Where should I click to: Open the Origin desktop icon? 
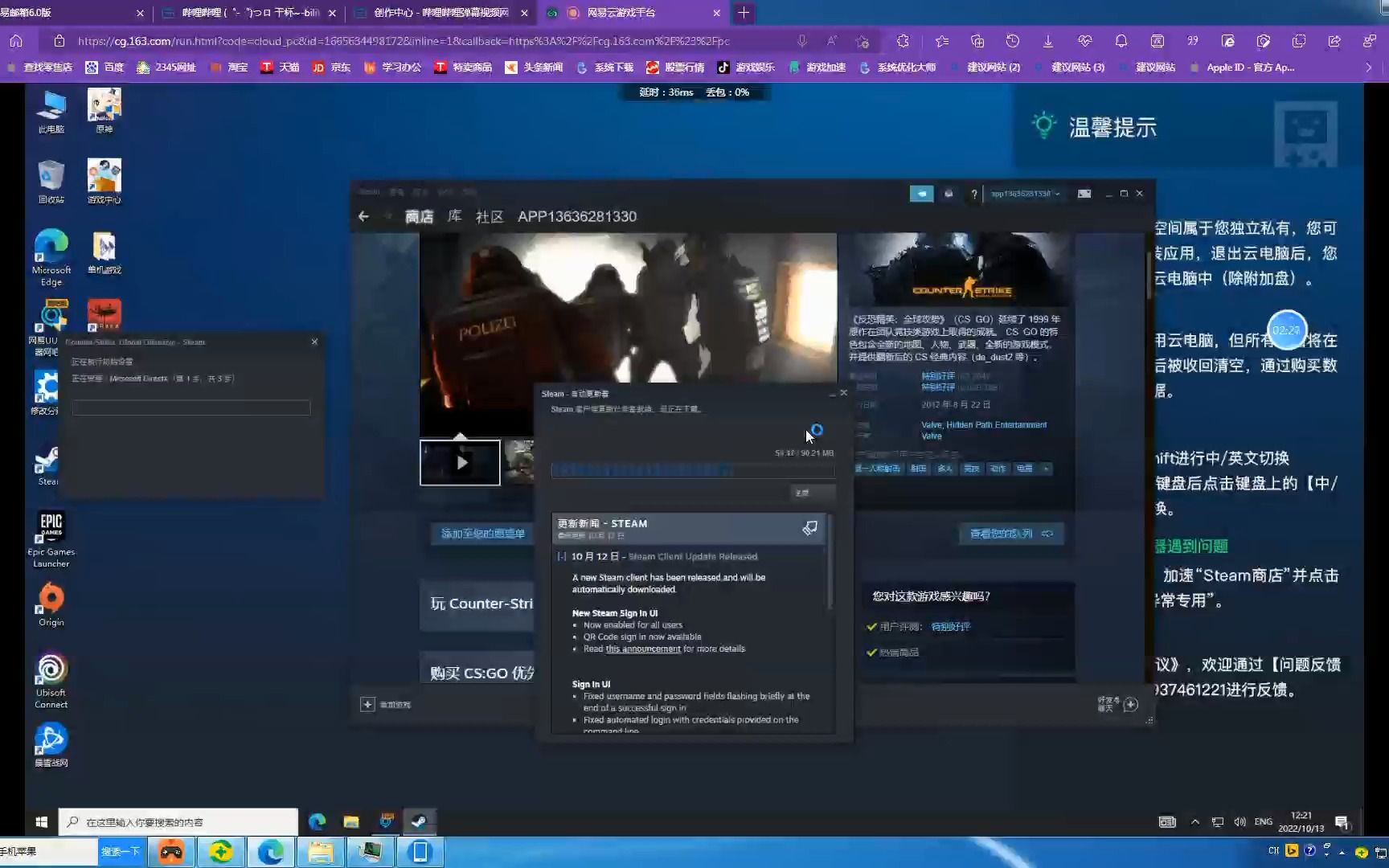[x=51, y=604]
